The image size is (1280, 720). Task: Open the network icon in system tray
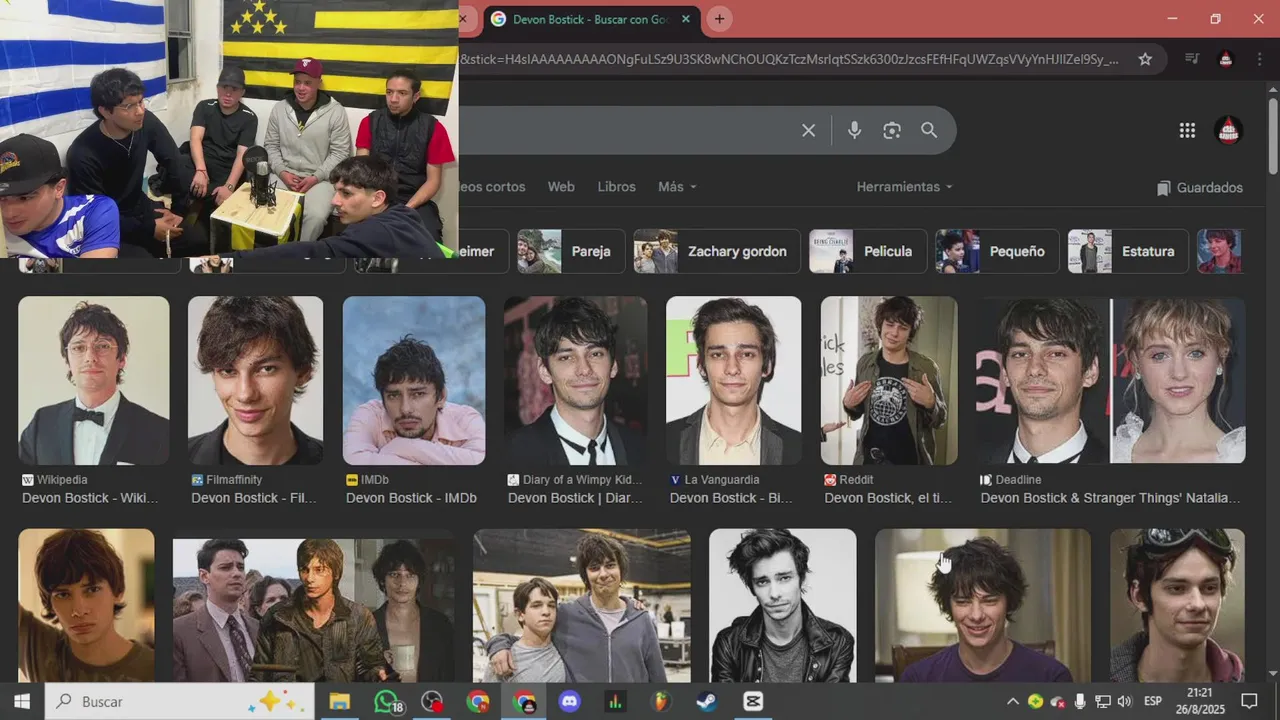tap(1102, 701)
